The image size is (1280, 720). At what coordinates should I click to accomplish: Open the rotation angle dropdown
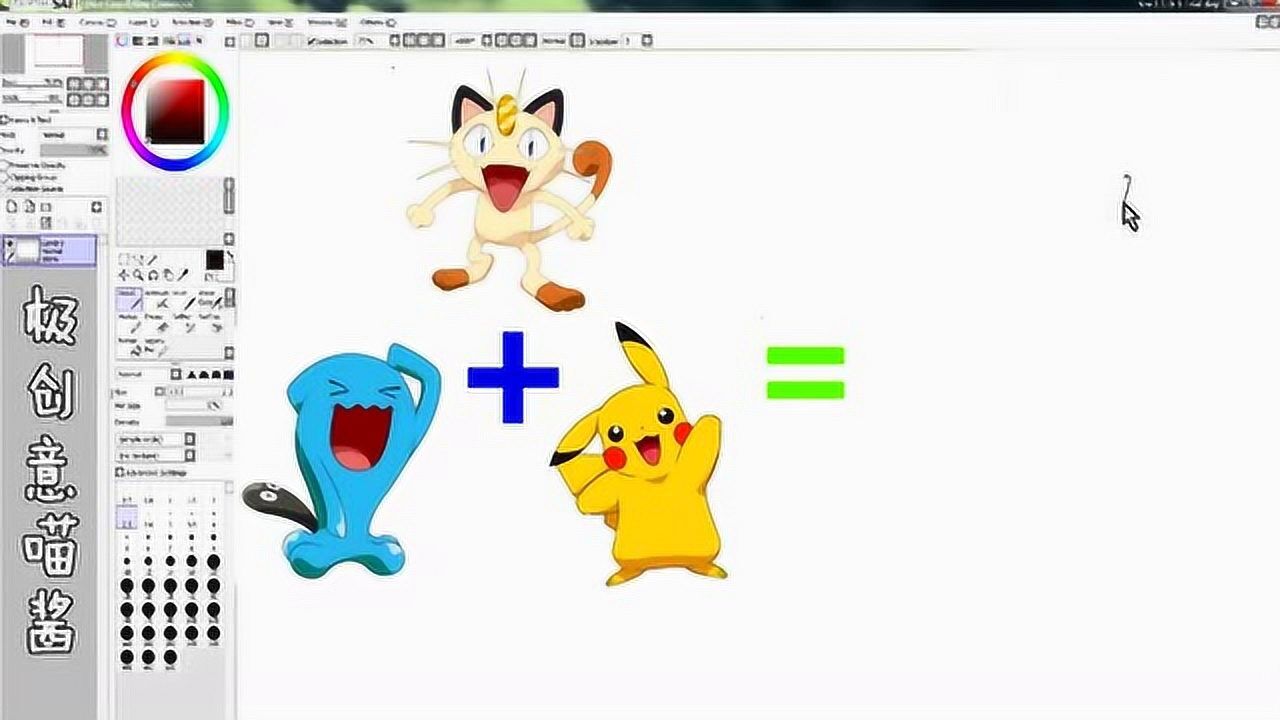pyautogui.click(x=485, y=41)
